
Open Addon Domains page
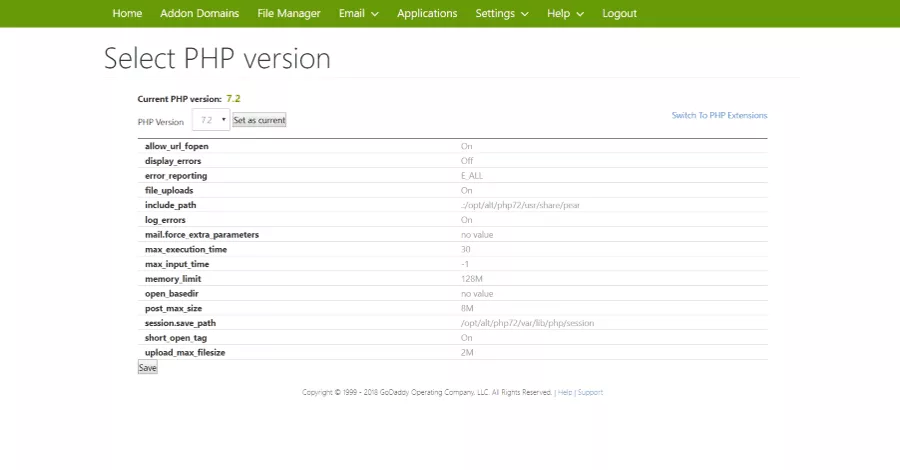[199, 13]
